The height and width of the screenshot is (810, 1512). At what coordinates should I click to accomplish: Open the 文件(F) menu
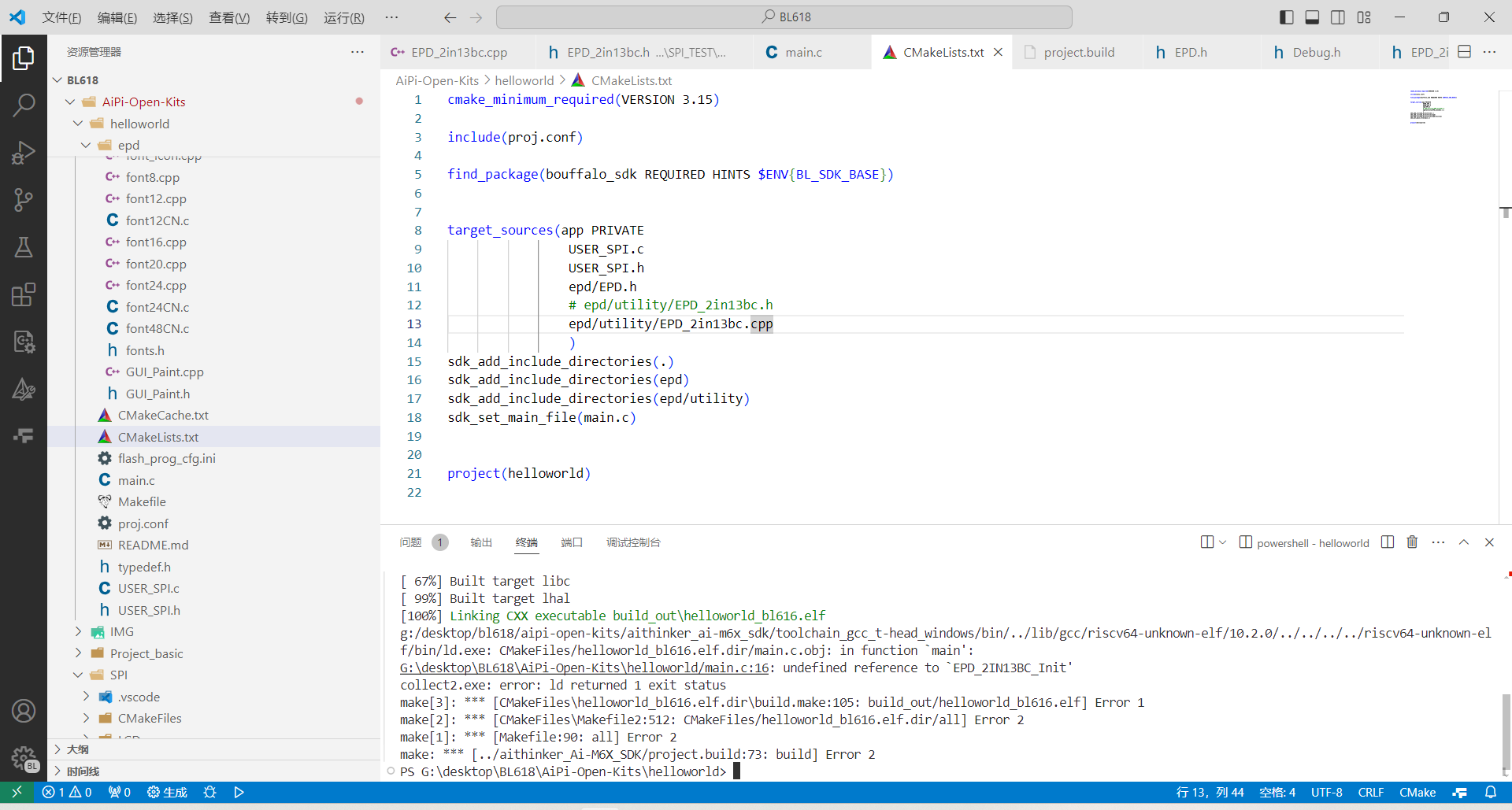61,17
